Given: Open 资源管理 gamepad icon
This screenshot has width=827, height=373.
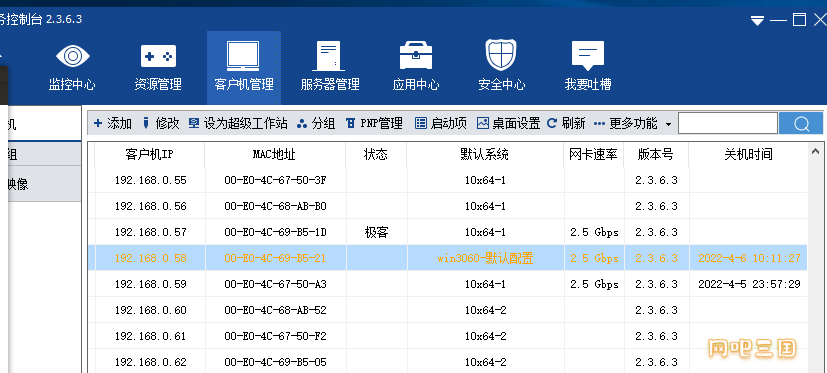Looking at the screenshot, I should [158, 56].
